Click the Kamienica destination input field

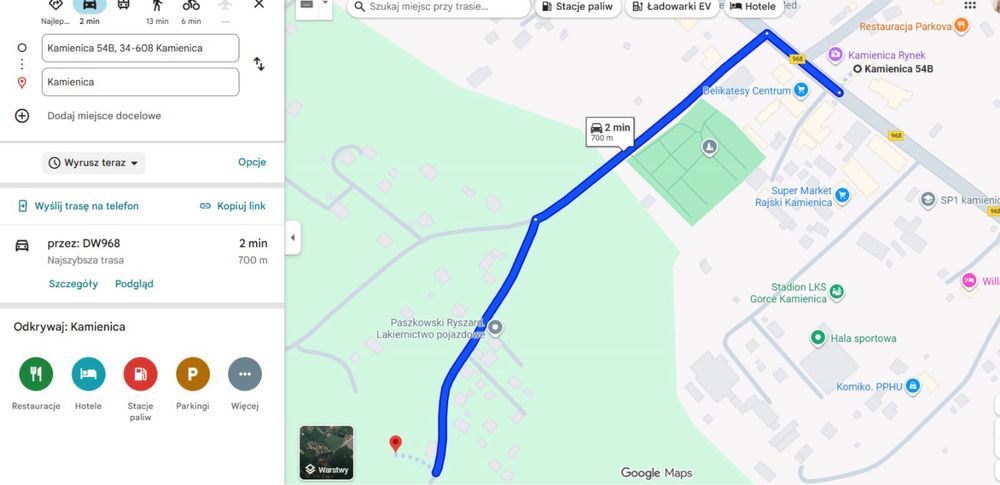[140, 82]
